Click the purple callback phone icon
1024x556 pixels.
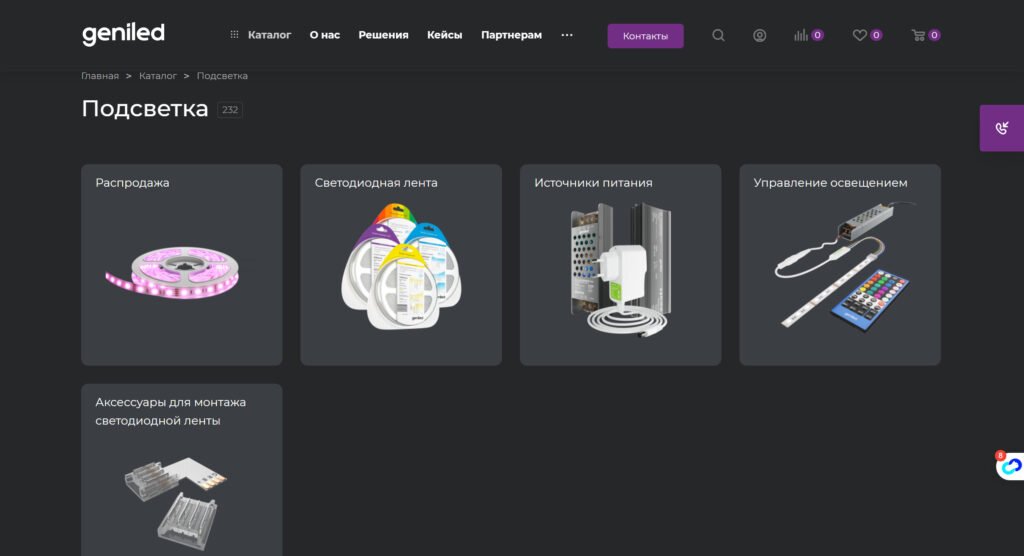coord(1002,128)
